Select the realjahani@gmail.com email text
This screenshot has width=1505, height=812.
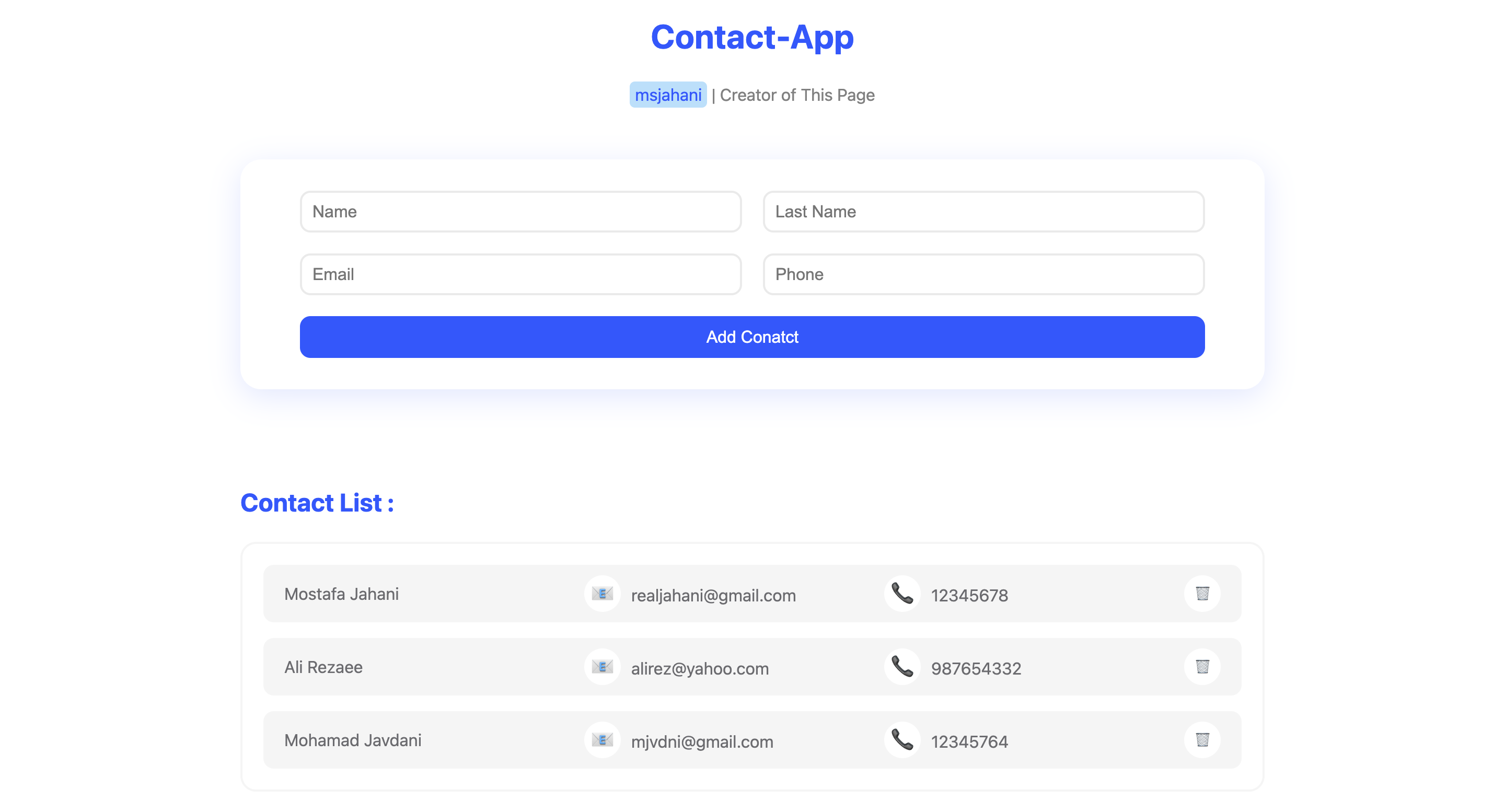[713, 595]
